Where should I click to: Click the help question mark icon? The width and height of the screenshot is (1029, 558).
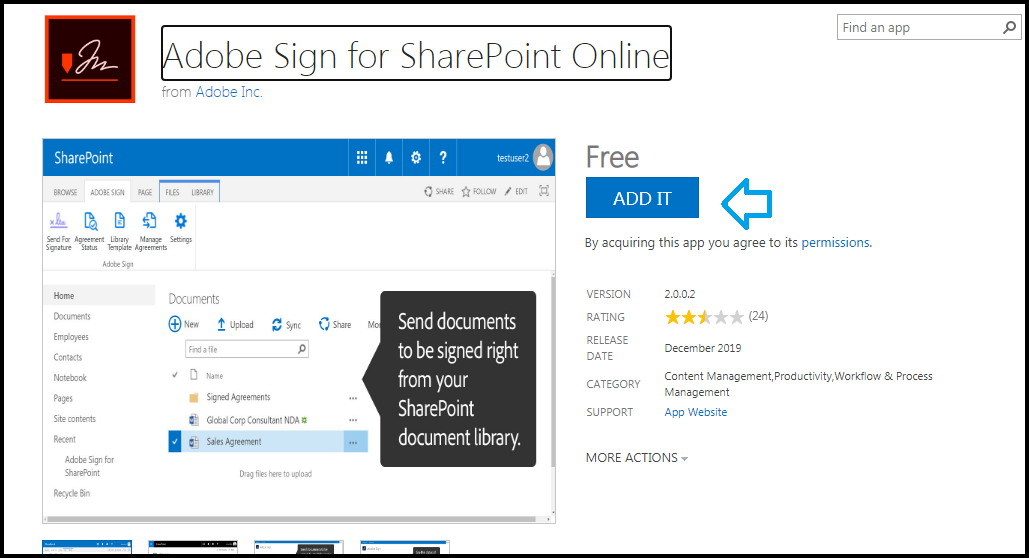point(443,158)
